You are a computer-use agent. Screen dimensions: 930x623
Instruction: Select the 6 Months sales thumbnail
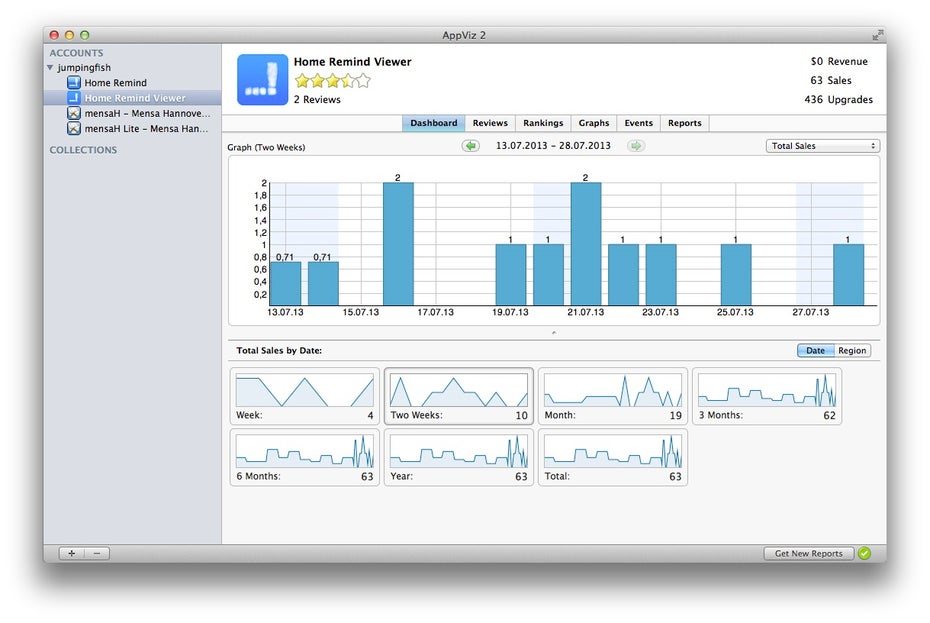[304, 457]
